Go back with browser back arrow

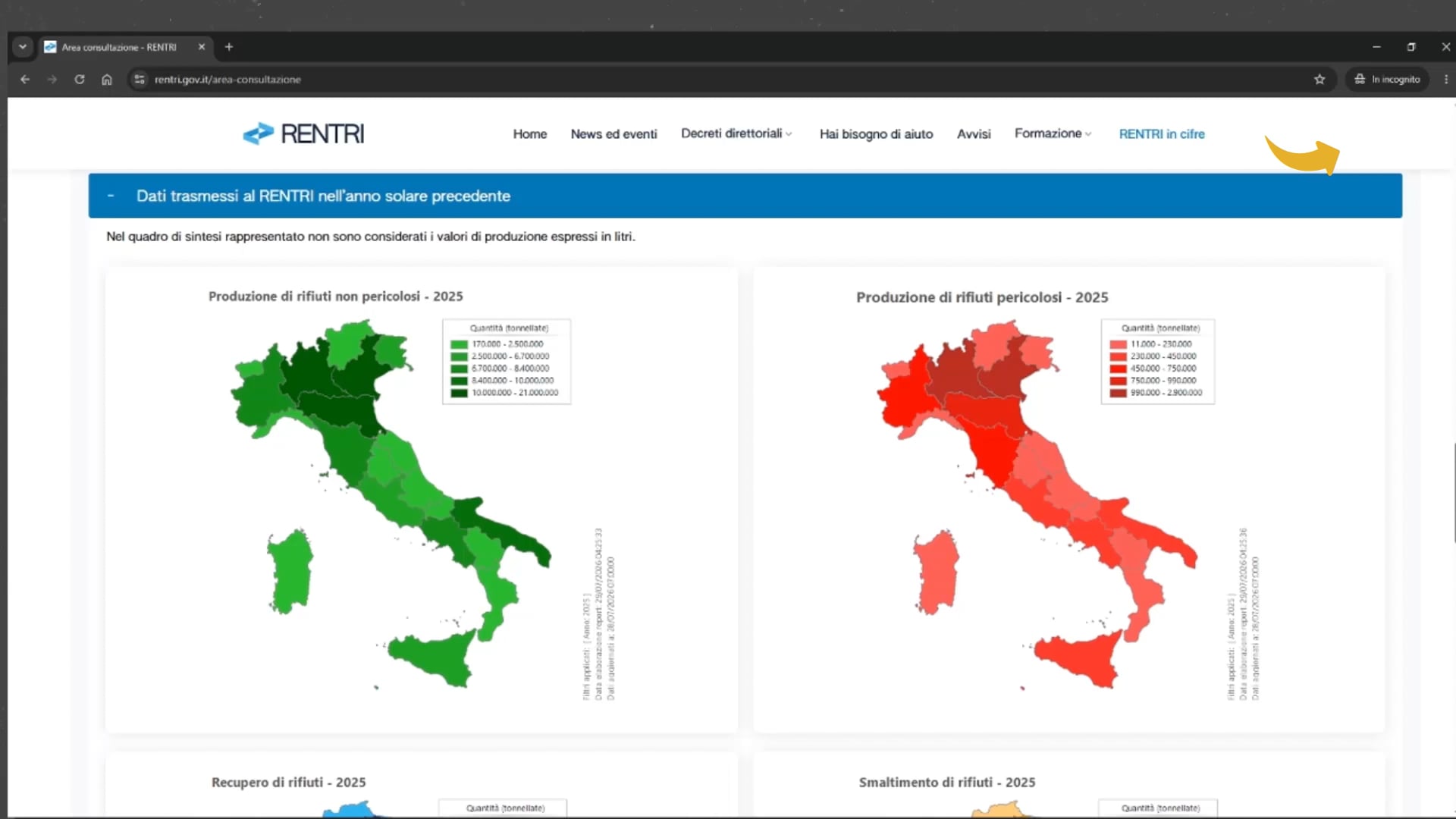pyautogui.click(x=25, y=79)
